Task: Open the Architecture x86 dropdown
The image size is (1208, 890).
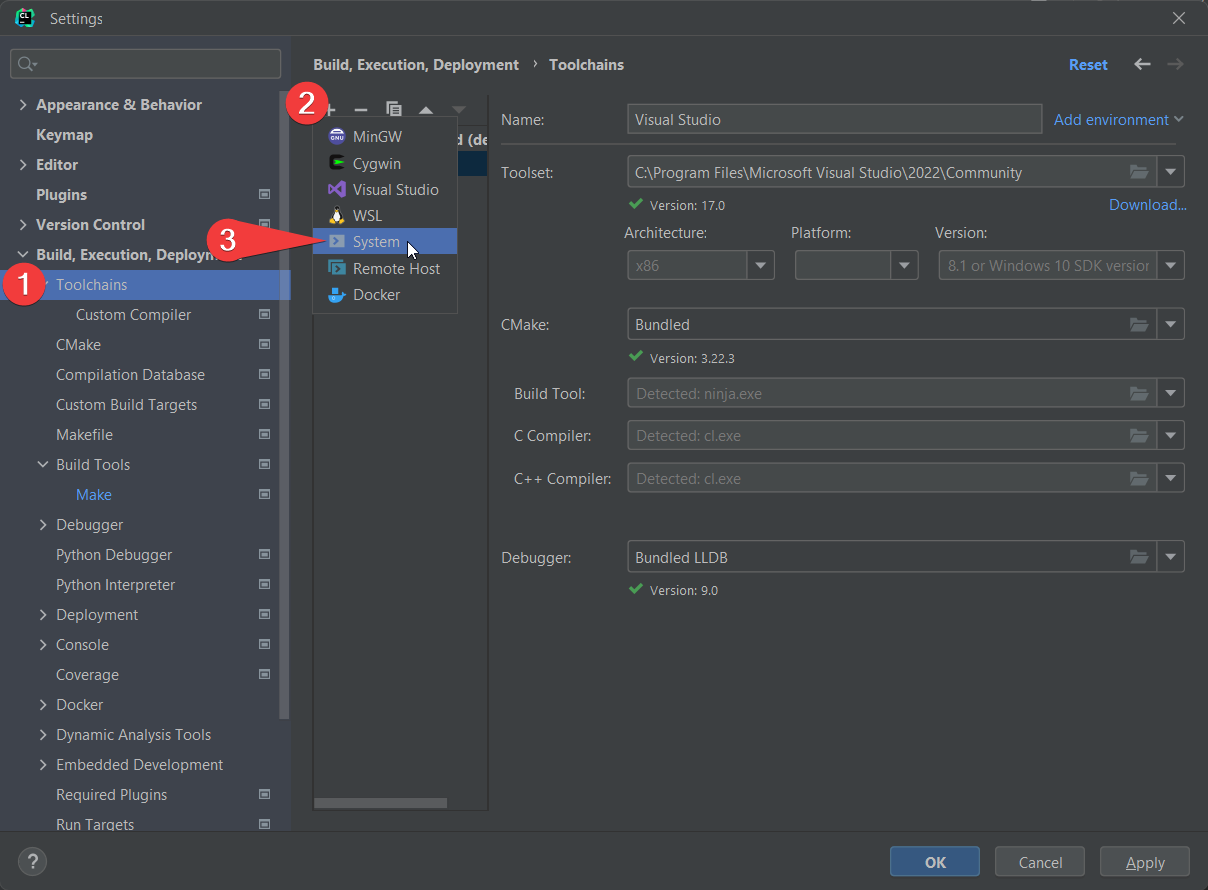Action: tap(761, 266)
